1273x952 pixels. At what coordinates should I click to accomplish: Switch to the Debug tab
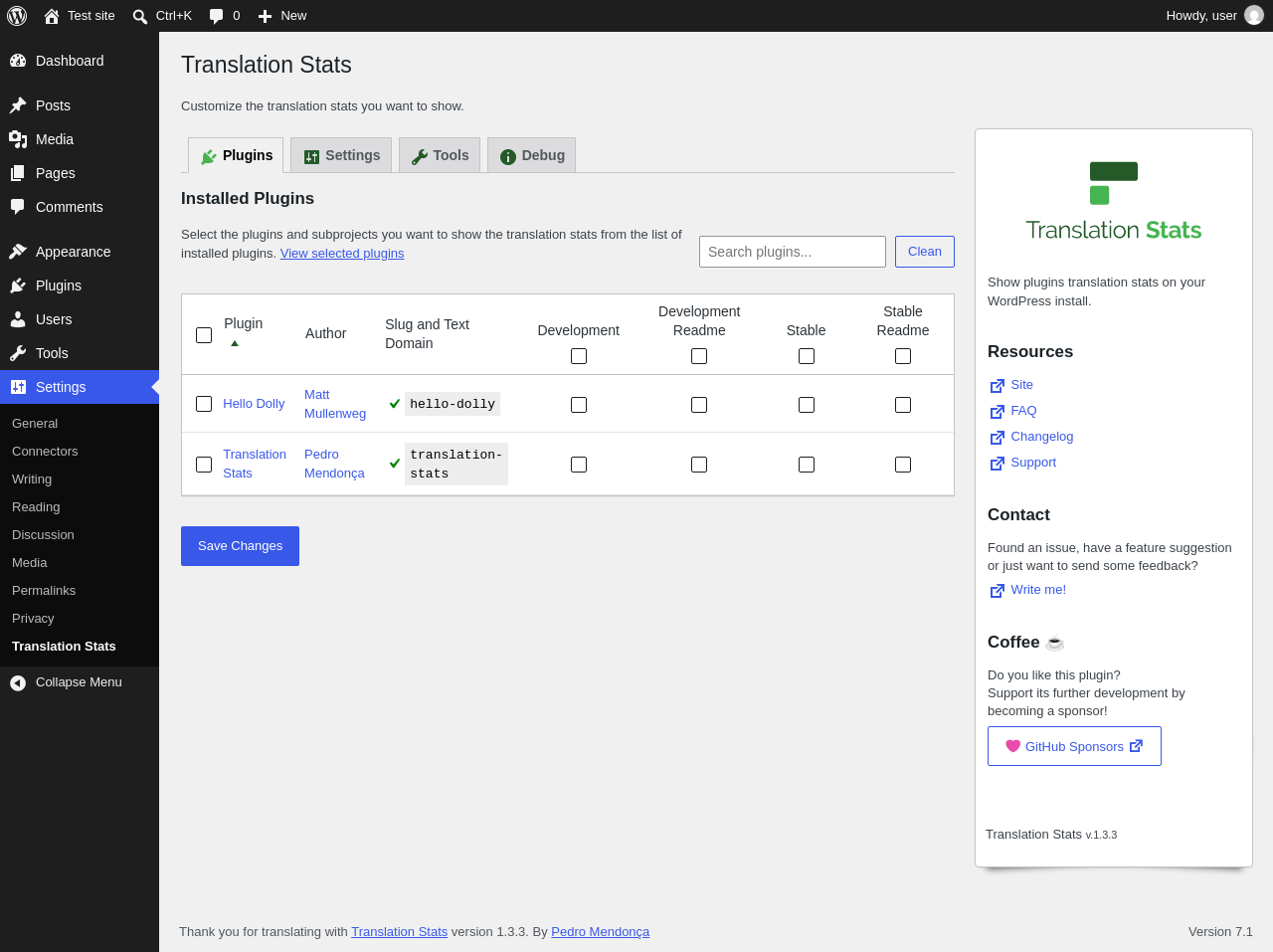click(532, 155)
